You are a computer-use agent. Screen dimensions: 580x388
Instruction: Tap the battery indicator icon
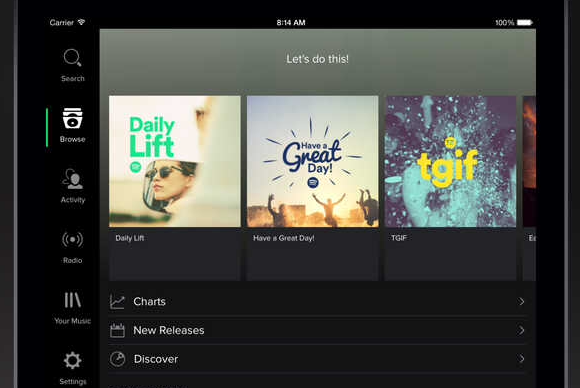pos(525,23)
